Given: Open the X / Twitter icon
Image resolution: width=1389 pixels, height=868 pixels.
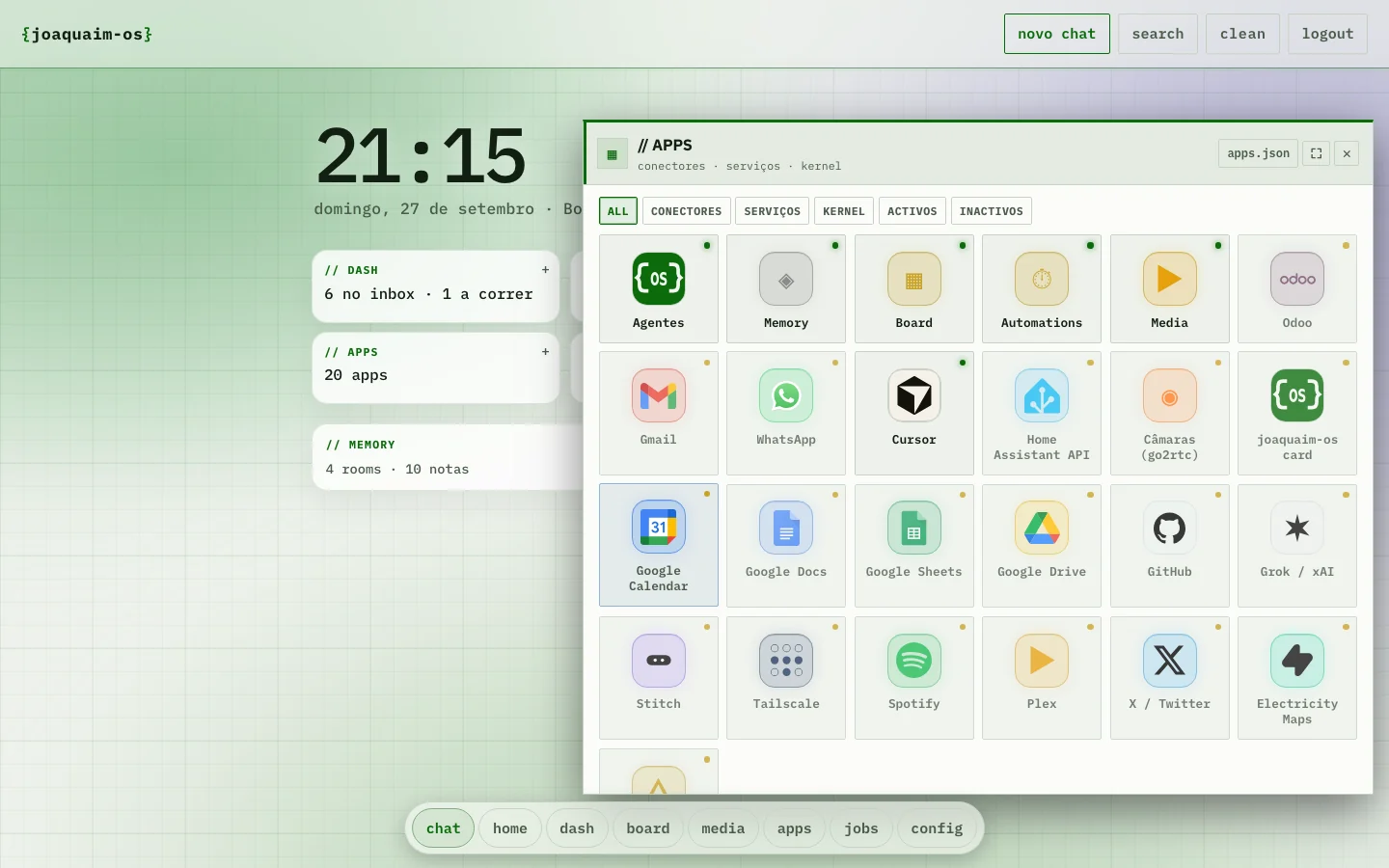Looking at the screenshot, I should click(x=1169, y=660).
